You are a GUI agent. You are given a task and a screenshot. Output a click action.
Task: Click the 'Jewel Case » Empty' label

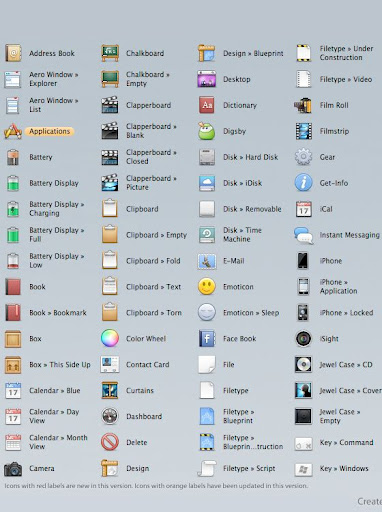click(340, 416)
